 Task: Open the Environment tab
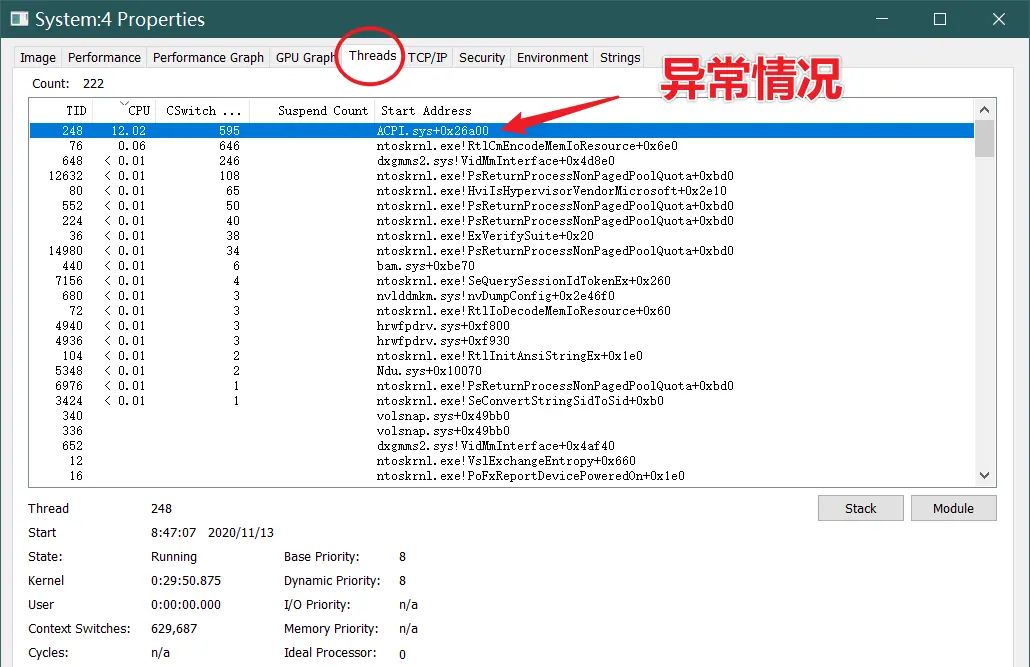[x=551, y=57]
